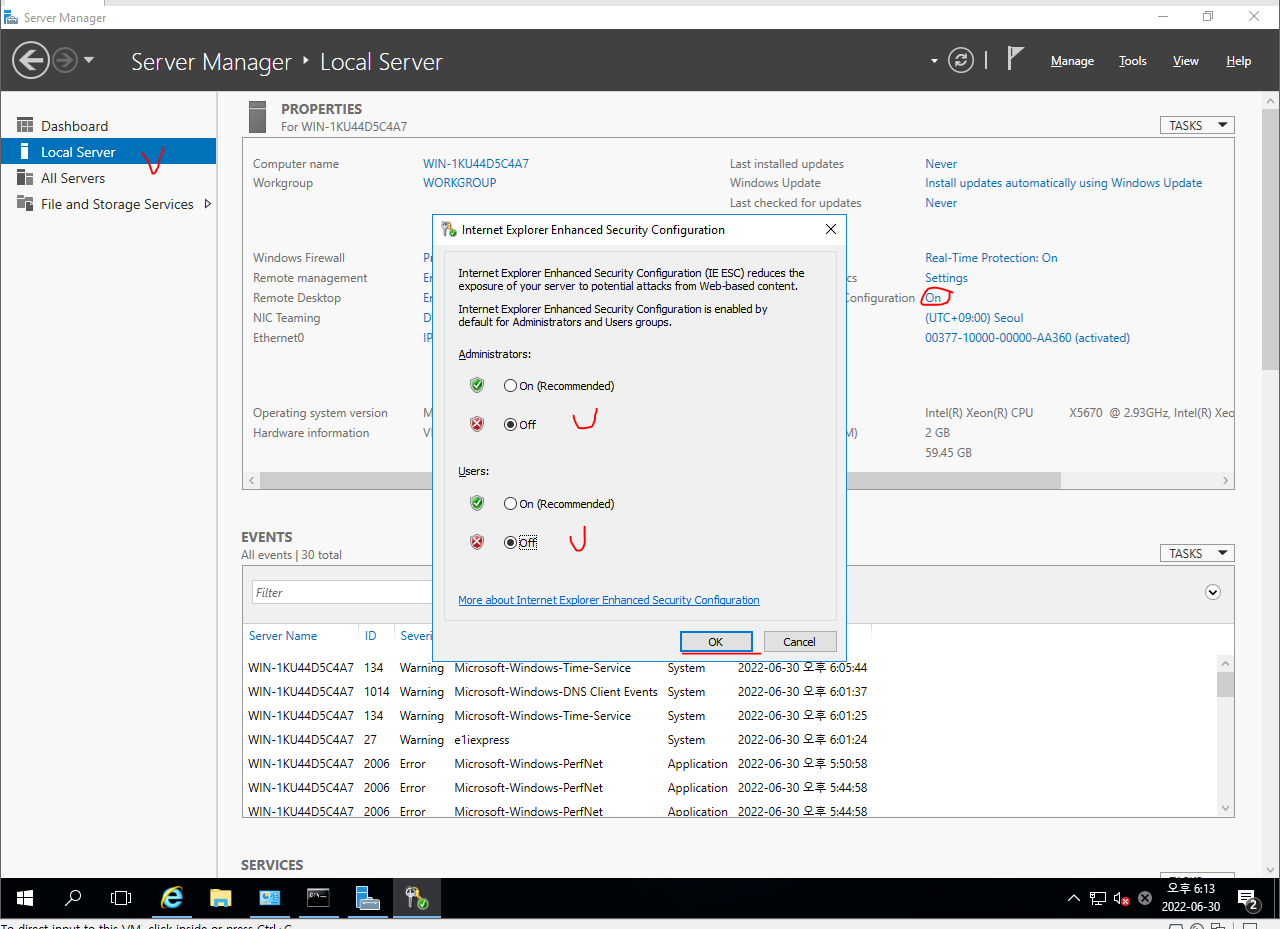Open the Manage menu
1280x929 pixels.
[x=1072, y=61]
